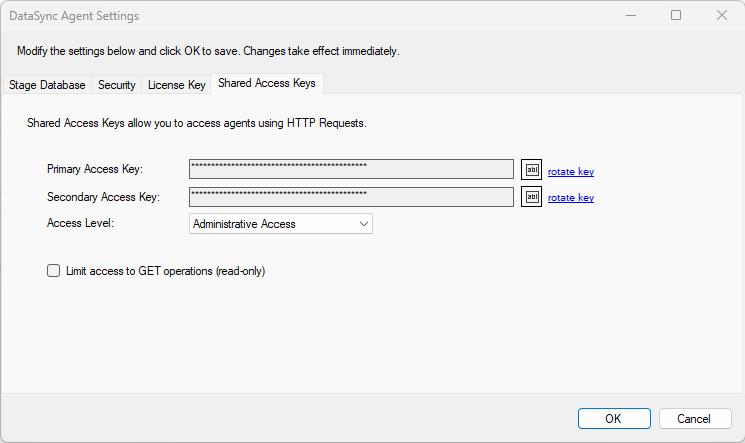745x443 pixels.
Task: Minimize the DataSync Agent Settings window
Action: click(630, 16)
